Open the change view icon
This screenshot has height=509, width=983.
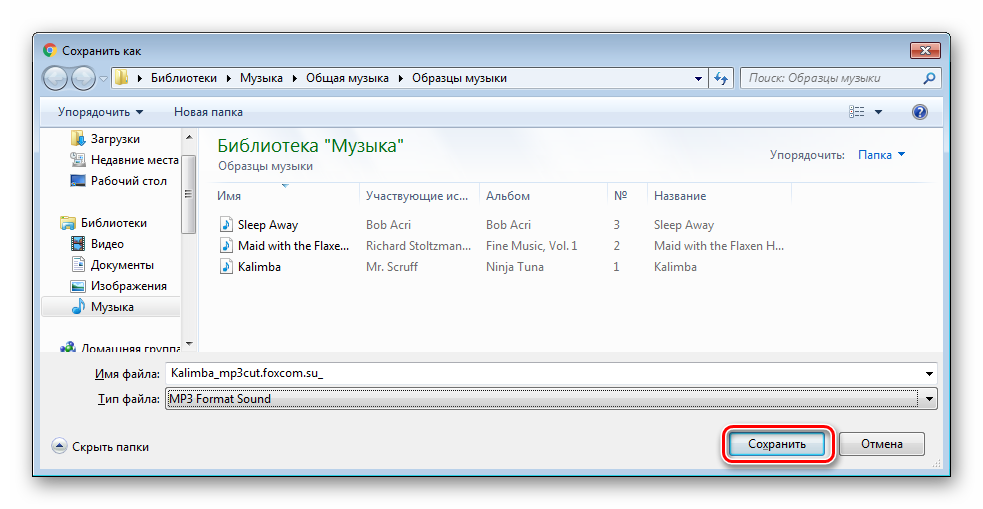856,112
